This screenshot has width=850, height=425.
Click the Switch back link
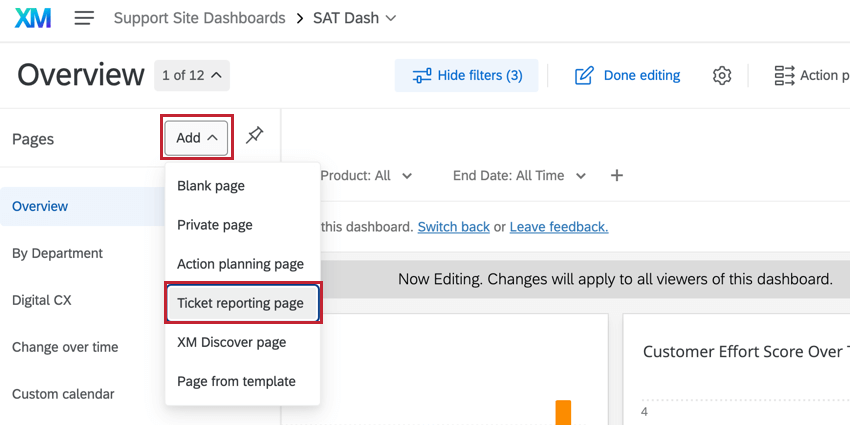point(453,227)
